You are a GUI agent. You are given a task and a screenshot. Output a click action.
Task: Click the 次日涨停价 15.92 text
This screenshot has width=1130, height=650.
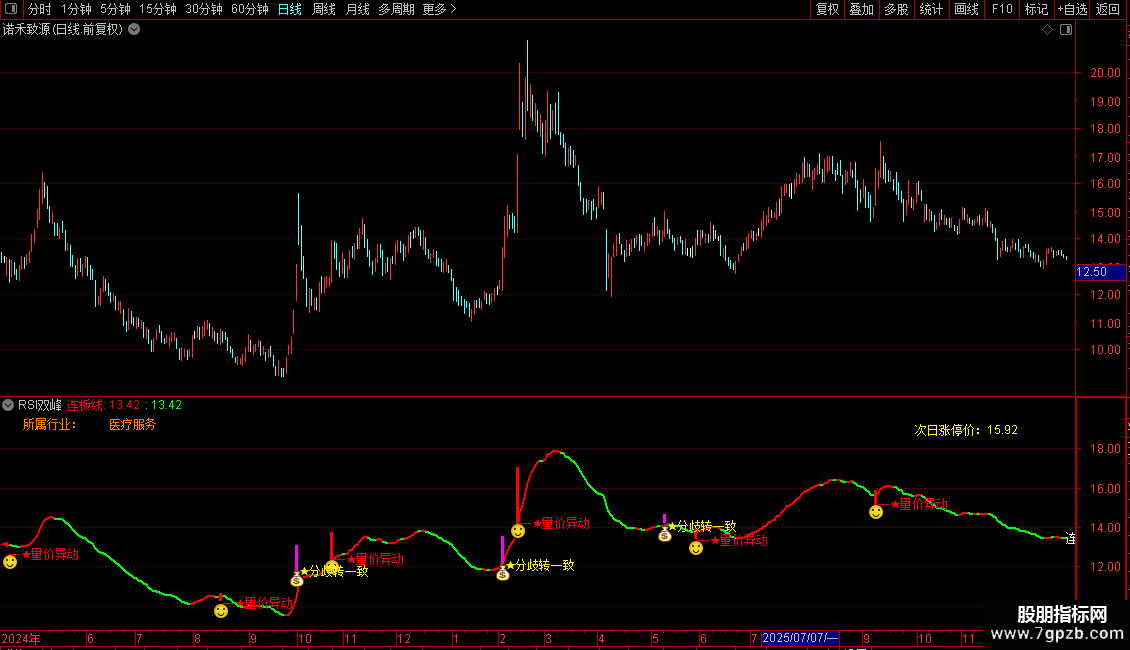pos(966,430)
